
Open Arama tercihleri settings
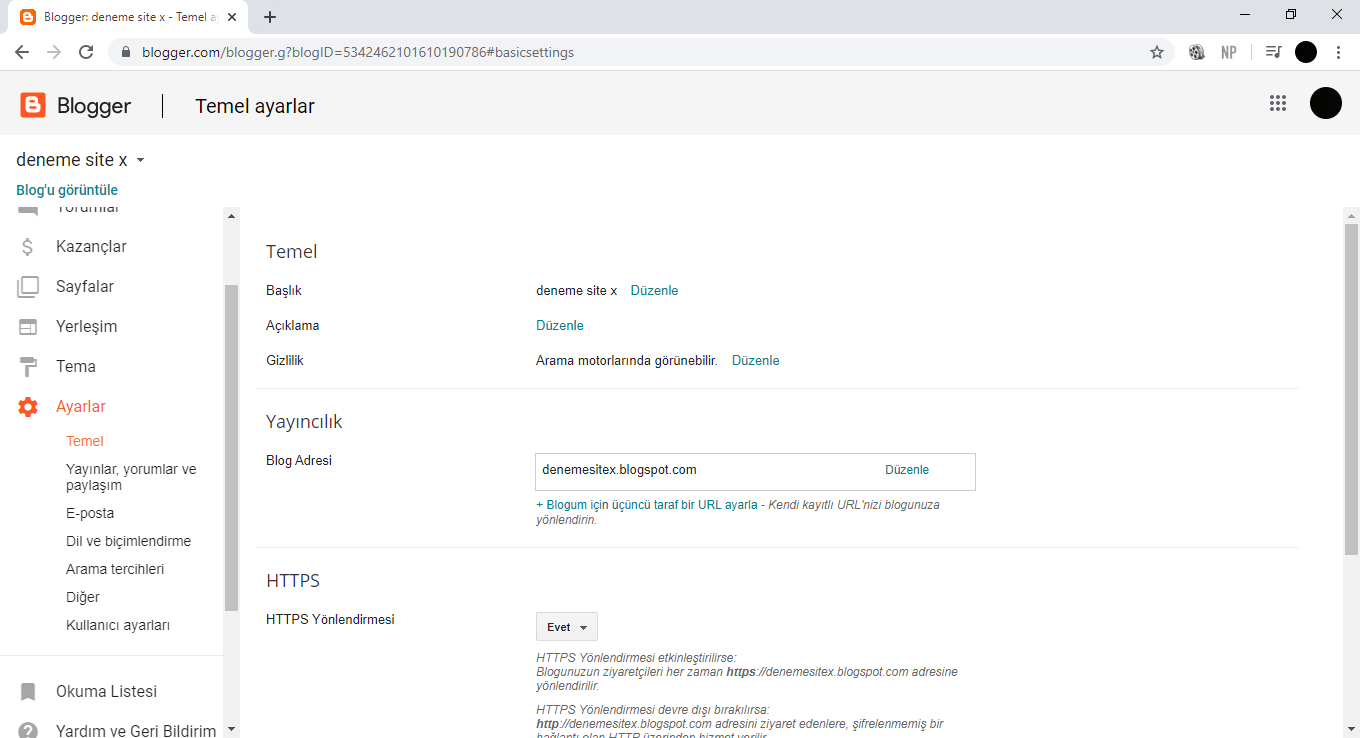115,569
